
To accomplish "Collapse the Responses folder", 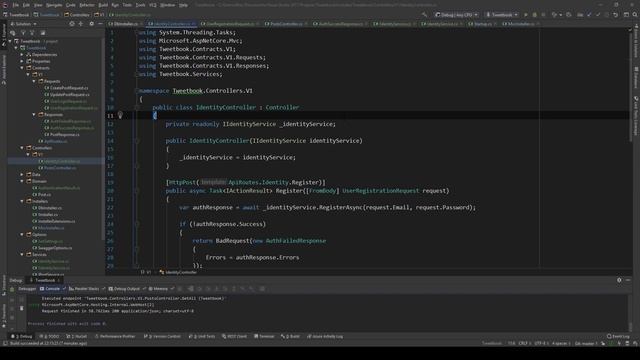I will [x=34, y=115].
